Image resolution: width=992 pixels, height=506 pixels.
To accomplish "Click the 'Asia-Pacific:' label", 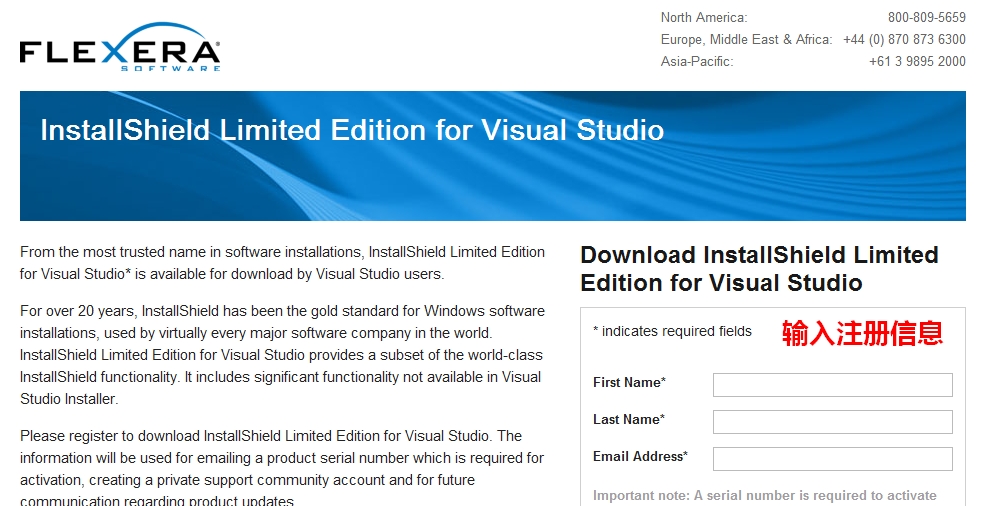I will [697, 61].
